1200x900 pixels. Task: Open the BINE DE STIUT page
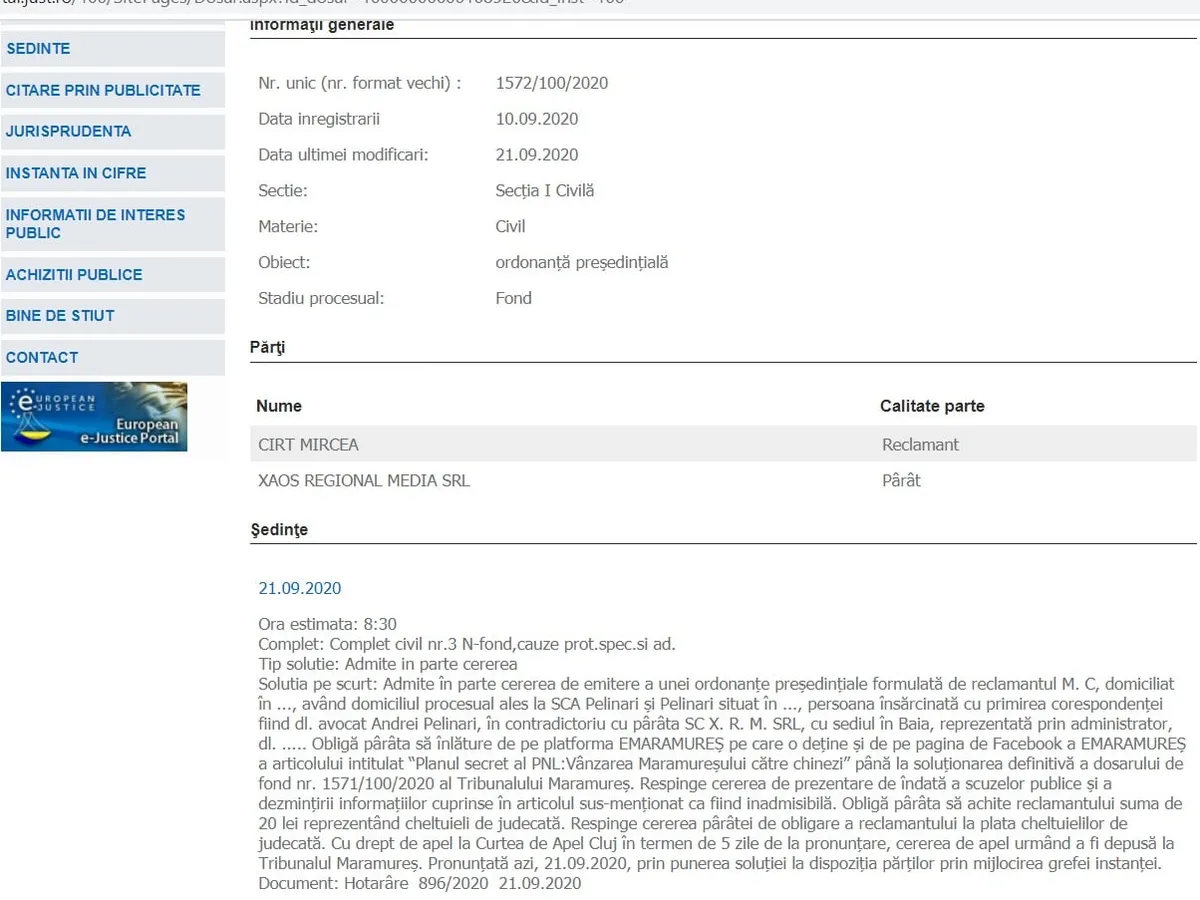pos(60,315)
